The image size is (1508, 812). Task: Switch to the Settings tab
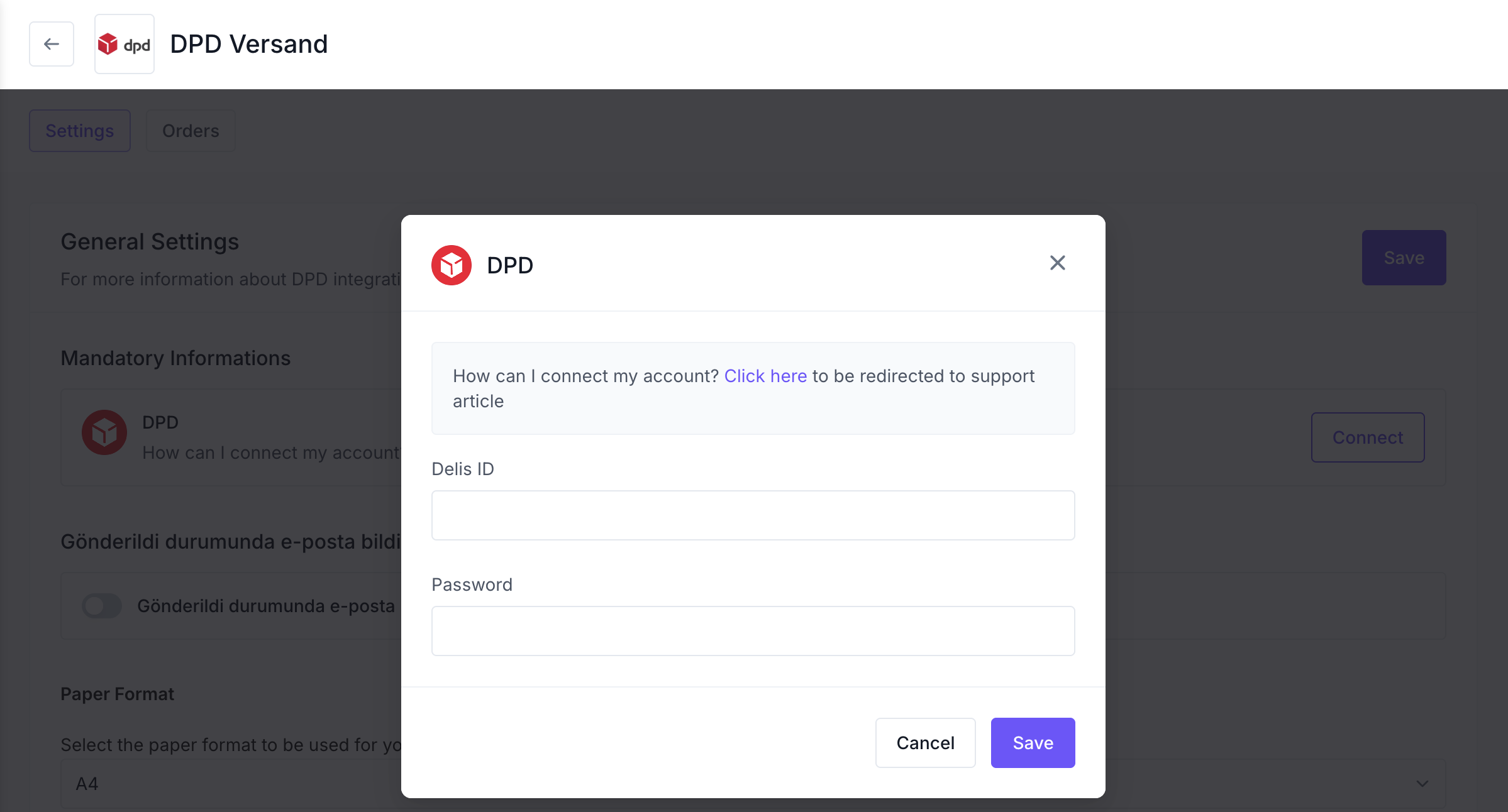point(80,131)
